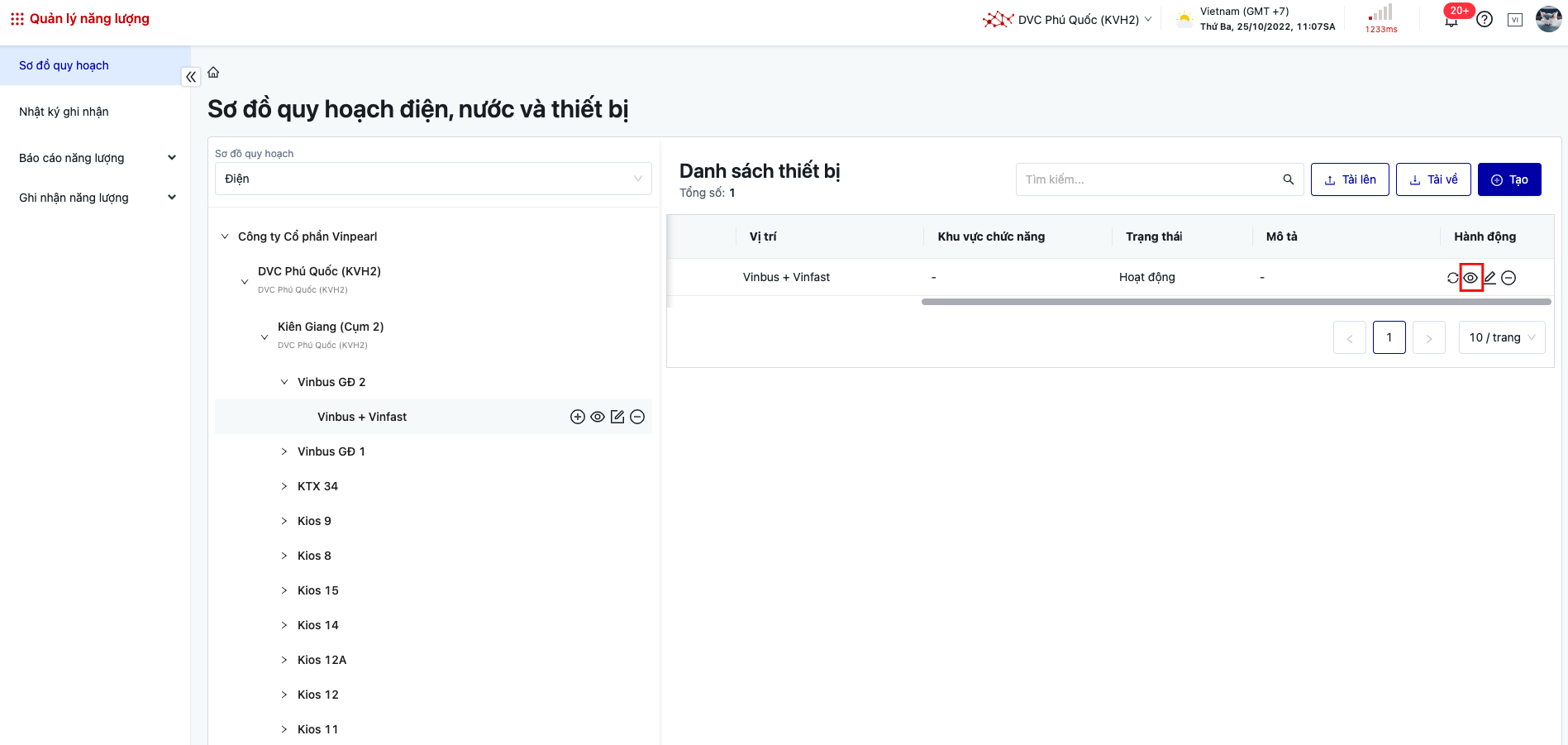The width and height of the screenshot is (1568, 745).
Task: Open the DVC Phú Quốc (KVH2) site selector
Action: [1084, 20]
